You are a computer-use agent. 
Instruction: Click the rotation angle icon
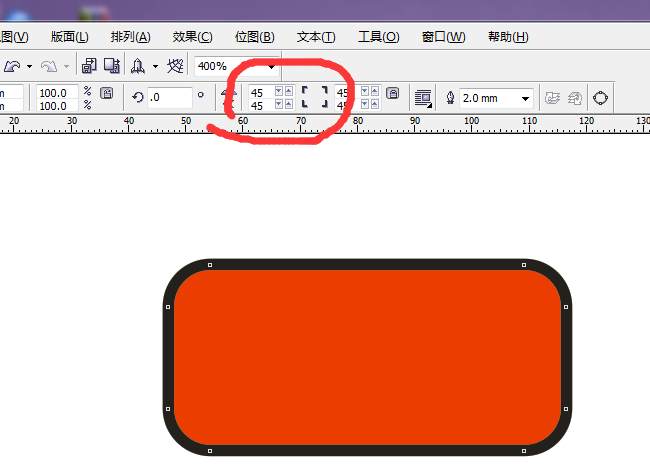click(x=138, y=97)
